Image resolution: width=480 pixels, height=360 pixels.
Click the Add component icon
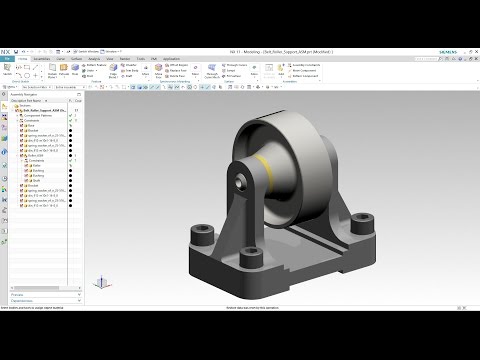coord(281,70)
